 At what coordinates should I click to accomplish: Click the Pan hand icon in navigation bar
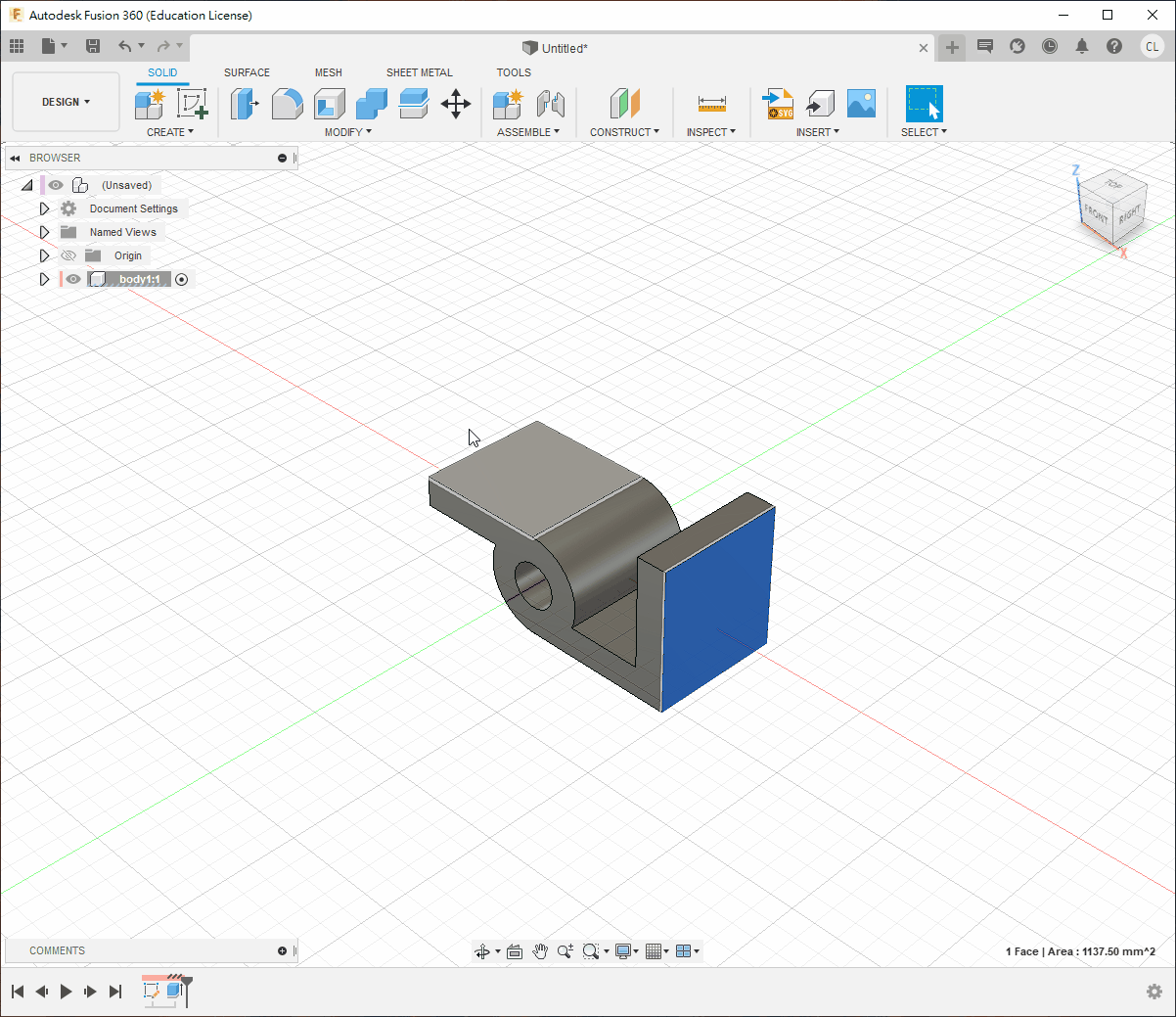click(539, 951)
